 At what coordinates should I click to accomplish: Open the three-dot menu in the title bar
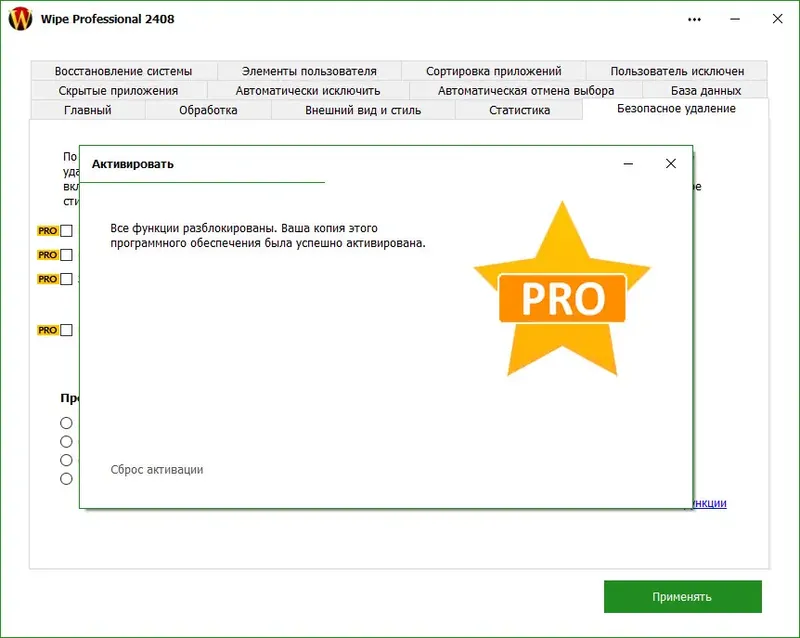(x=694, y=18)
